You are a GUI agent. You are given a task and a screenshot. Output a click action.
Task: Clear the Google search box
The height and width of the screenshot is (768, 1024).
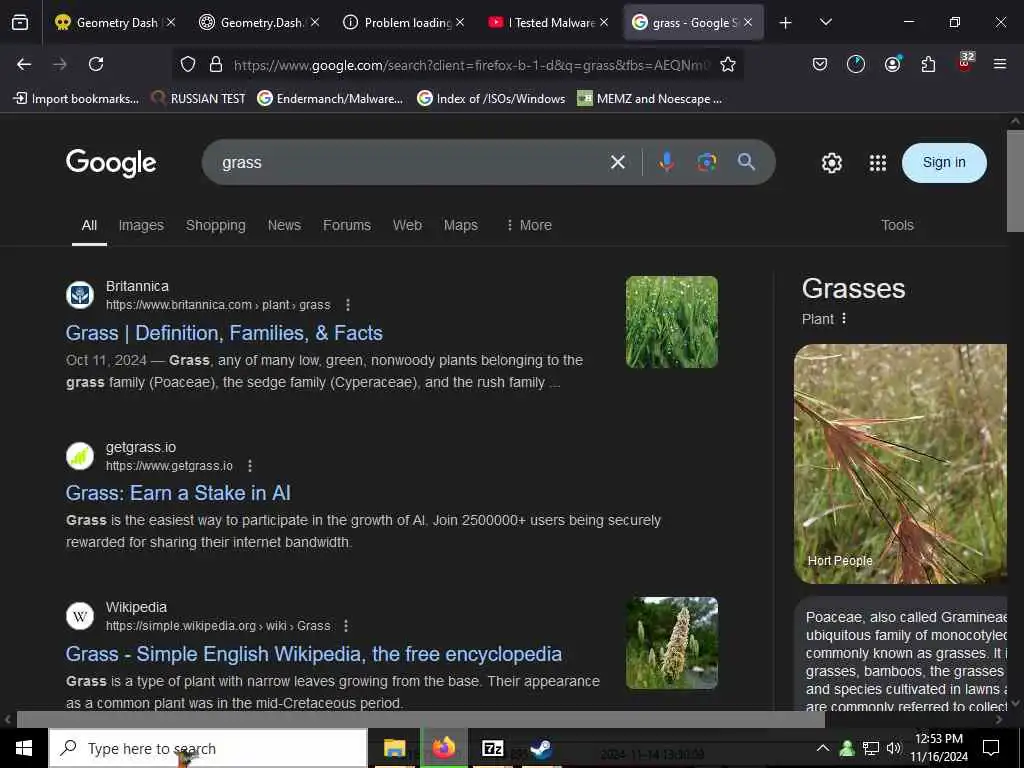point(618,162)
